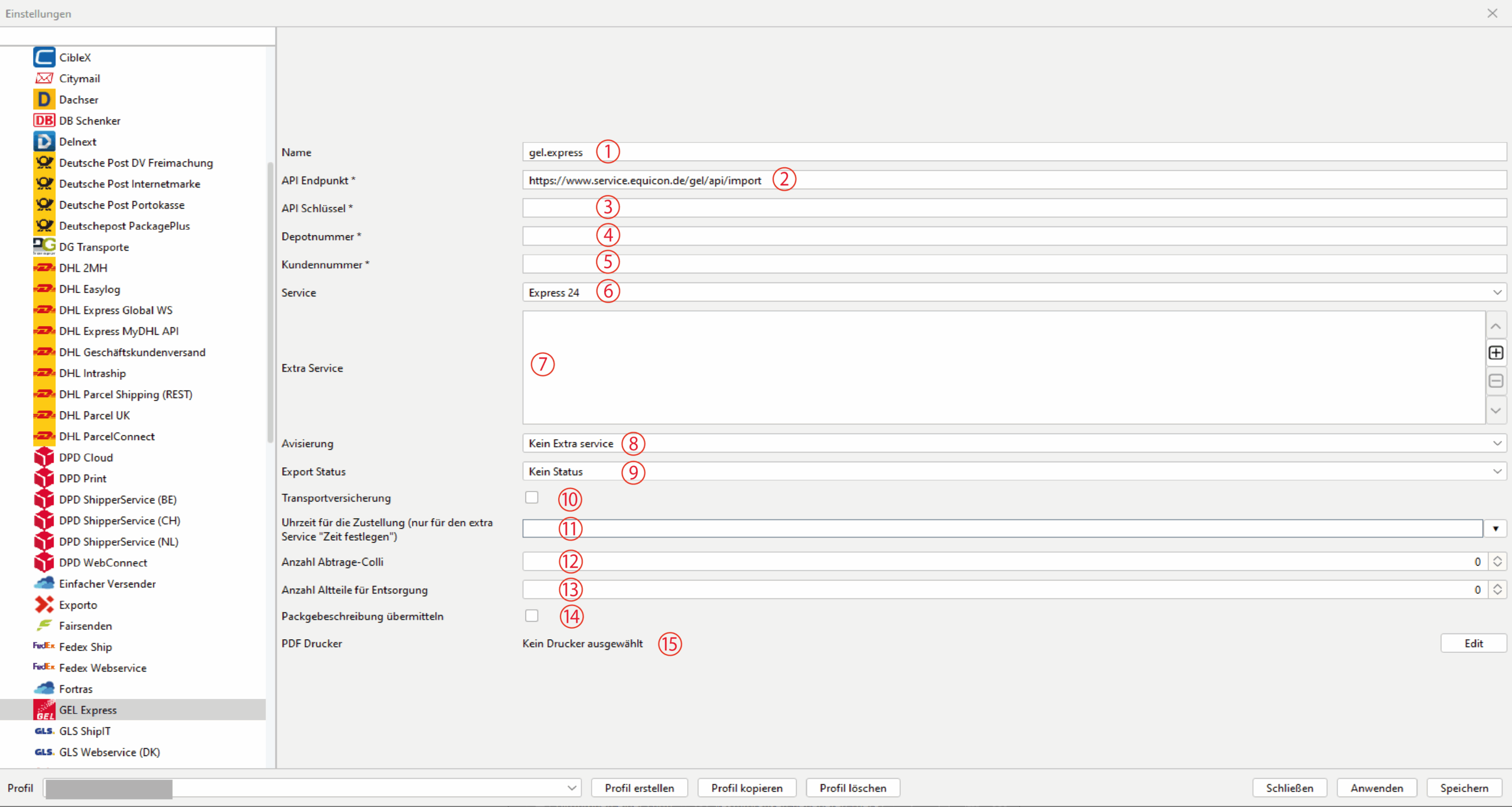Click Edit button for PDF Drucker

[1474, 643]
